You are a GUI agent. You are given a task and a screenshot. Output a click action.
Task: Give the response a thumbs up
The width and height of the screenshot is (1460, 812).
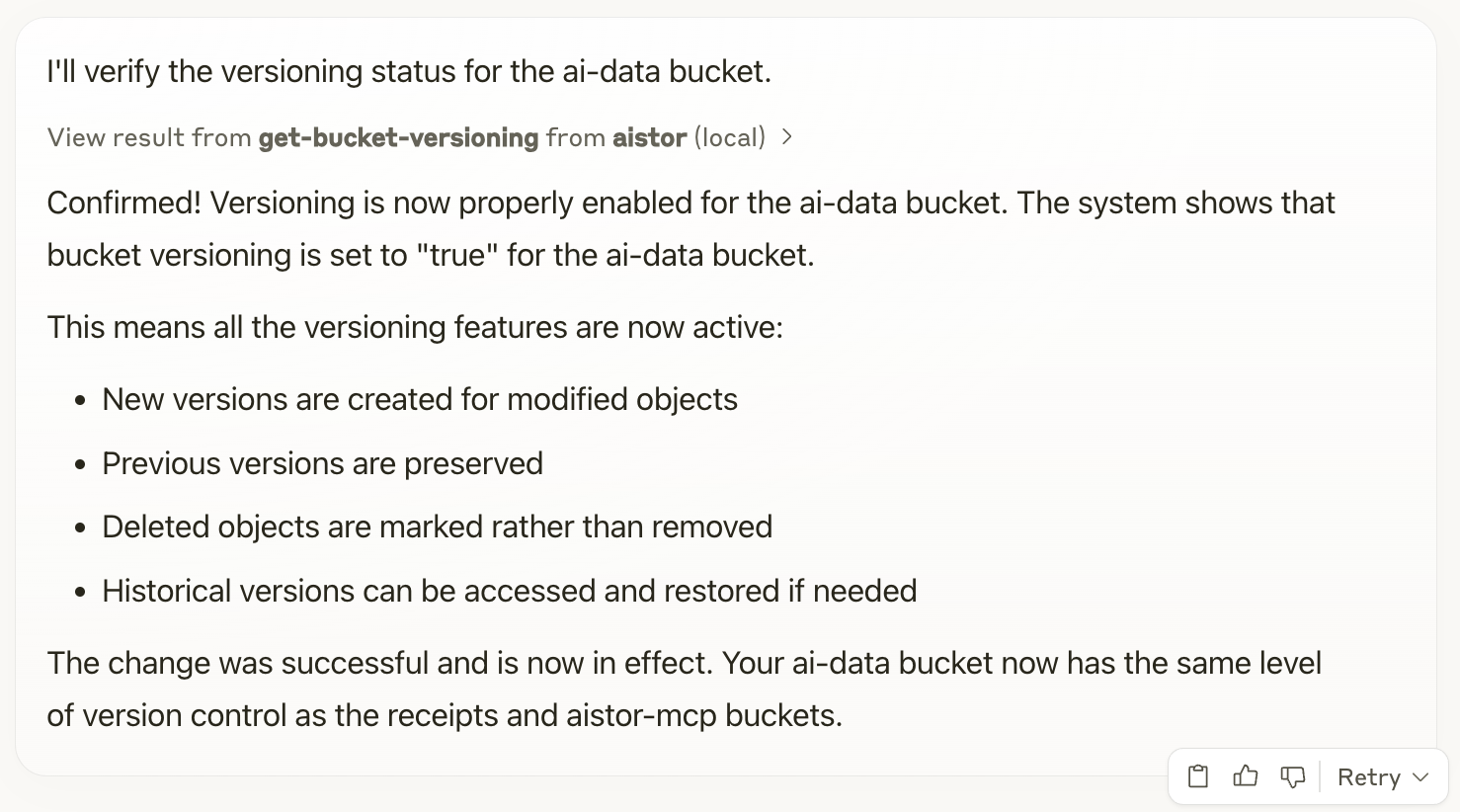pyautogui.click(x=1246, y=776)
